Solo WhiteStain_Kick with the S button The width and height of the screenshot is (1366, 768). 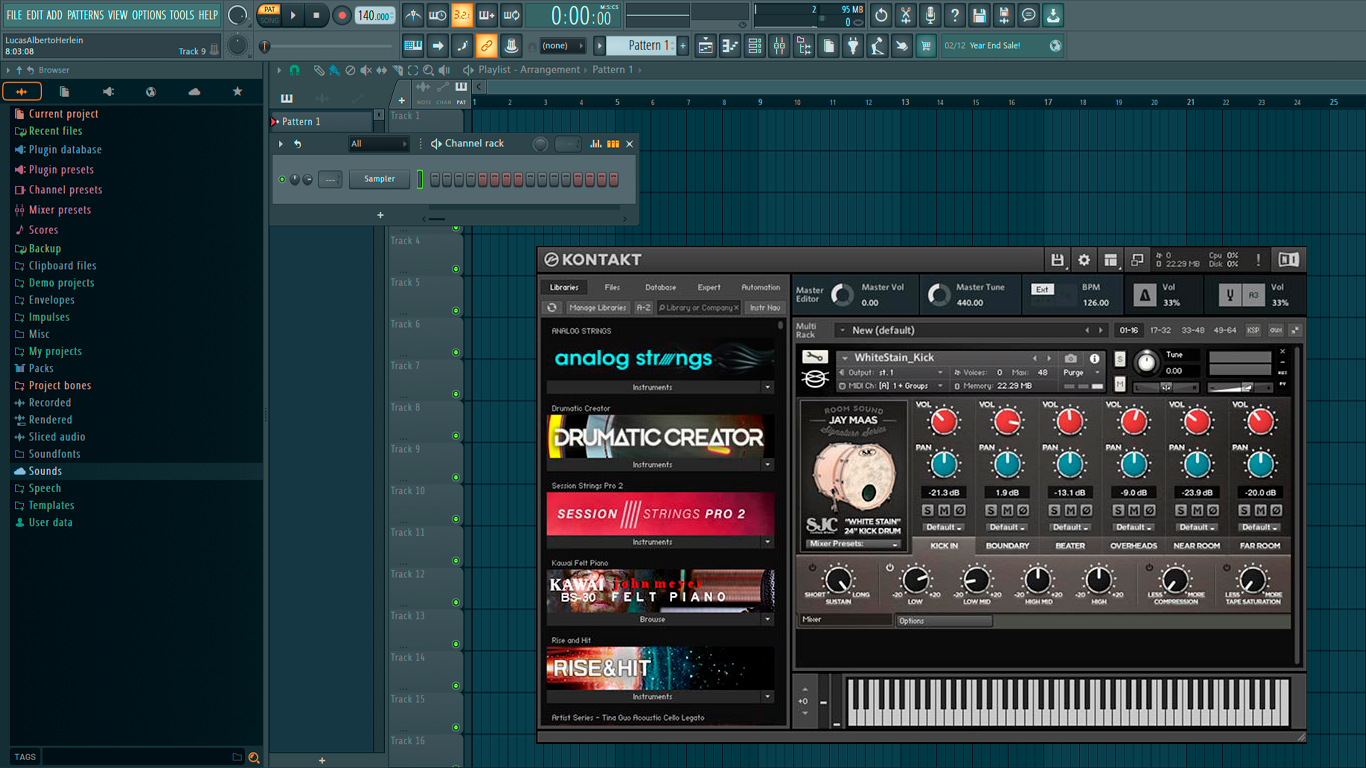1120,358
